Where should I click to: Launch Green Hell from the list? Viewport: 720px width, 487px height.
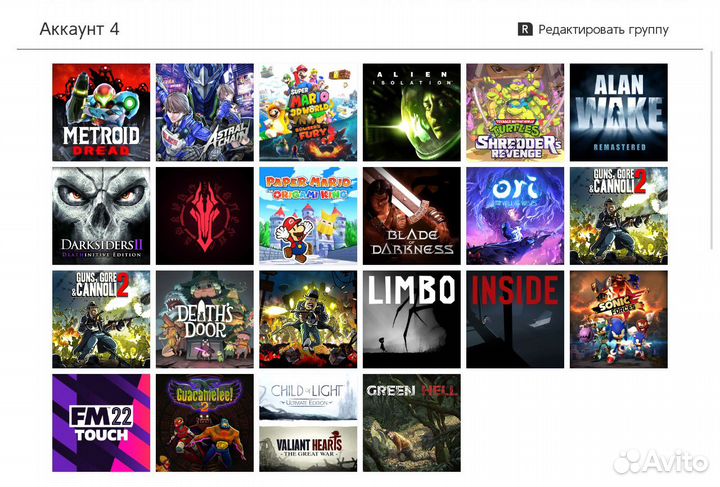point(412,423)
